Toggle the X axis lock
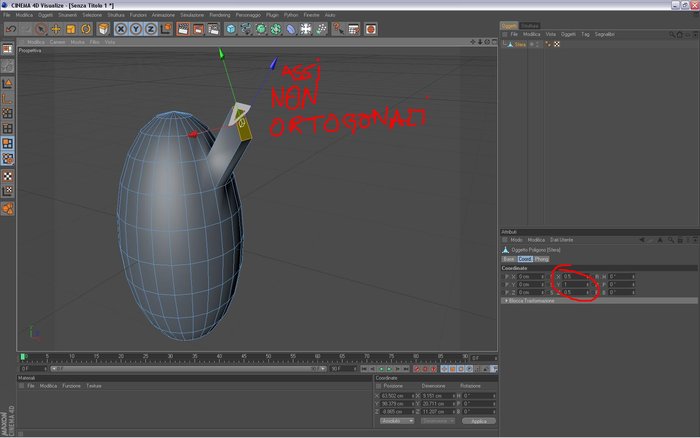The image size is (700, 438). coord(121,29)
